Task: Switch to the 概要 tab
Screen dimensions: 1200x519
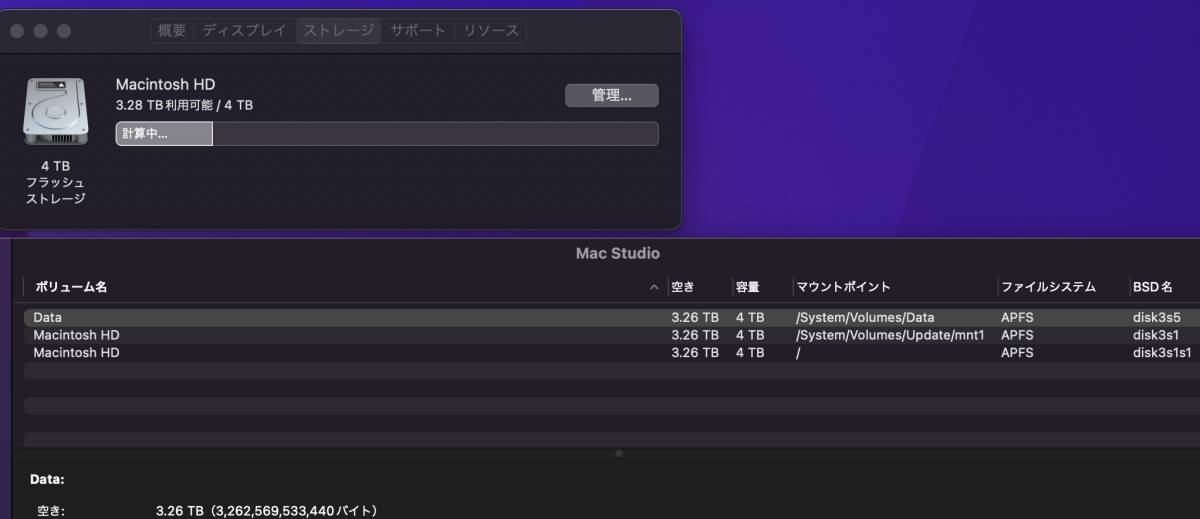Action: (x=172, y=31)
